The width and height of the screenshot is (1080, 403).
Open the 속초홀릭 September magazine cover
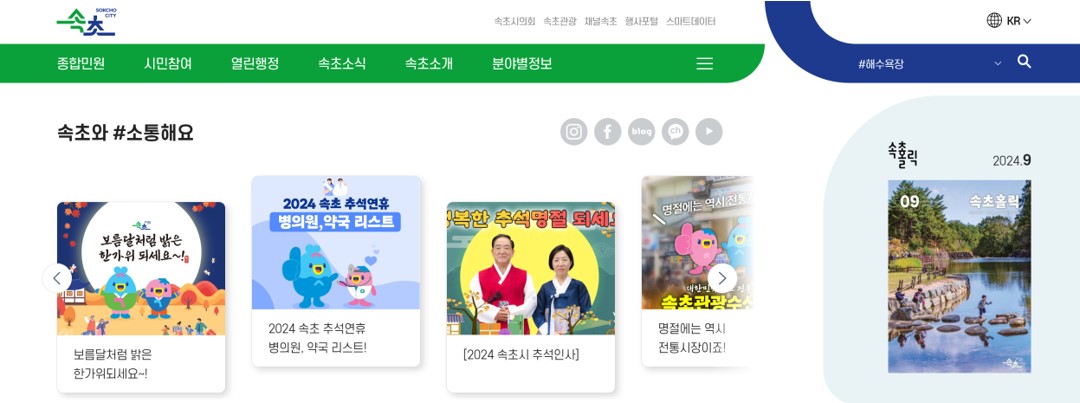[959, 276]
